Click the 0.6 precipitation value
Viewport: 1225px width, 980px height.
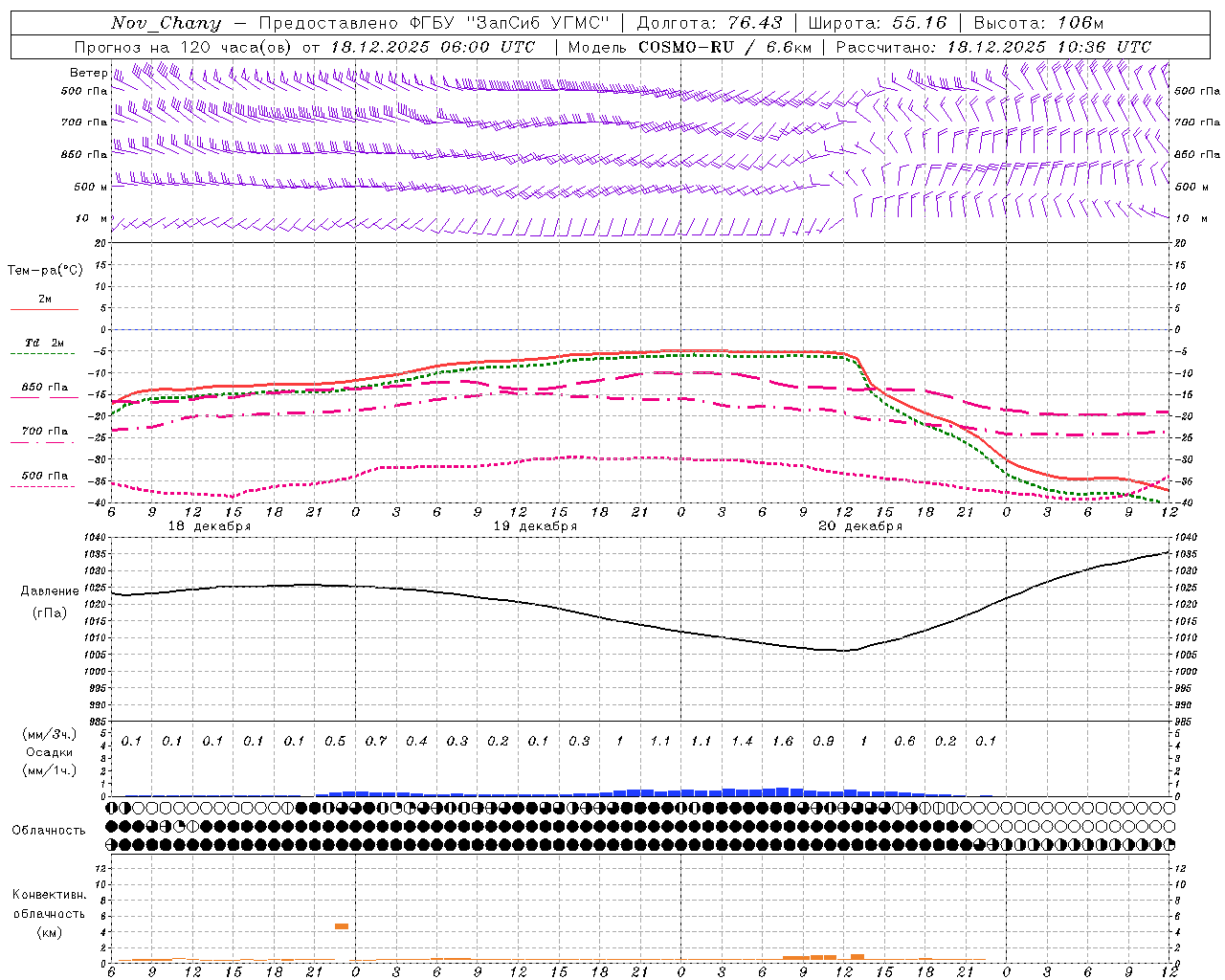tap(904, 742)
